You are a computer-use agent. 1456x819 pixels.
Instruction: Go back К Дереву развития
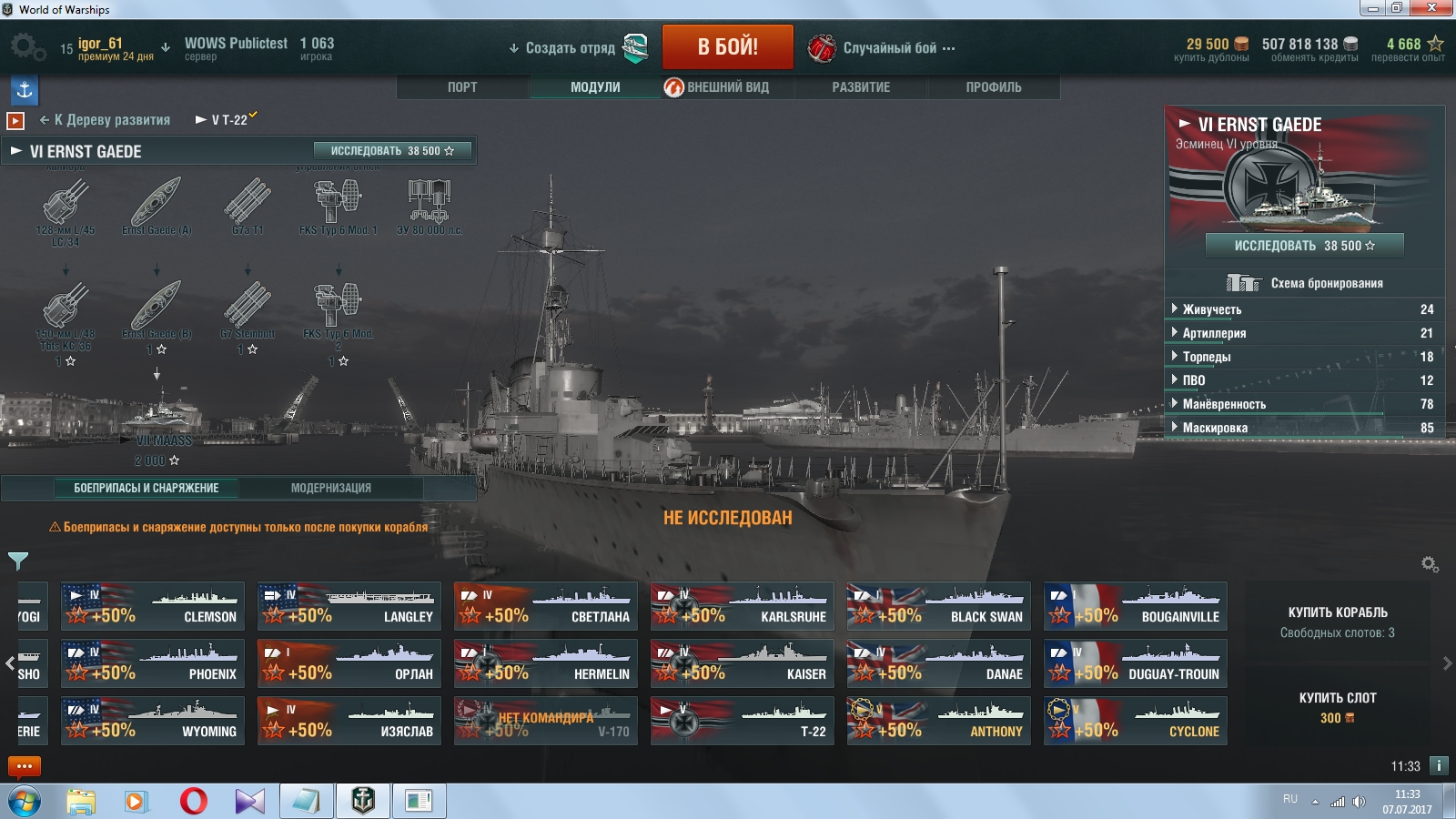click(105, 120)
